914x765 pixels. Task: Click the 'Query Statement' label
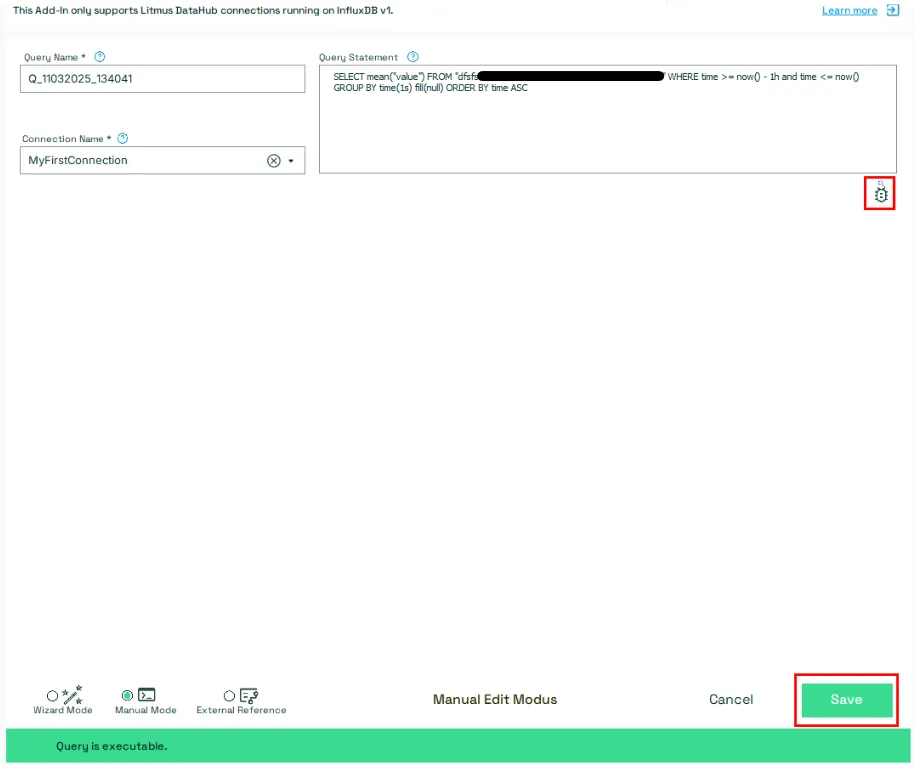(x=358, y=57)
